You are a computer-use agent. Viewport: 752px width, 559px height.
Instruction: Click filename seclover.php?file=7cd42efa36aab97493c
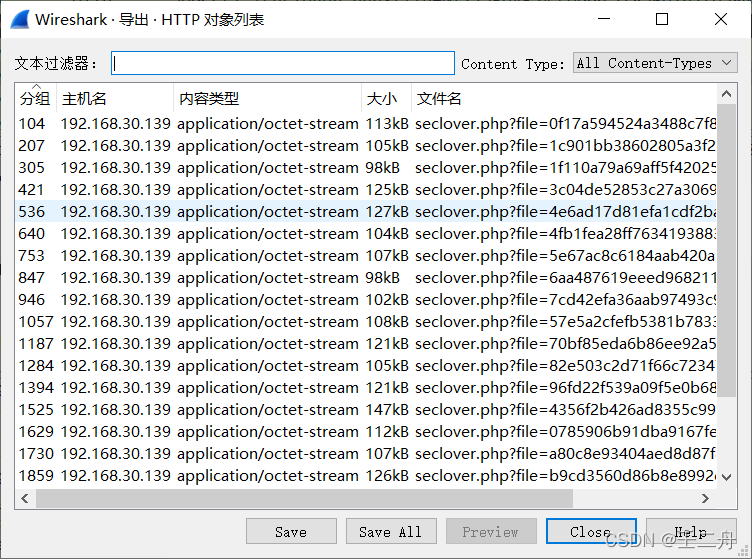[565, 300]
